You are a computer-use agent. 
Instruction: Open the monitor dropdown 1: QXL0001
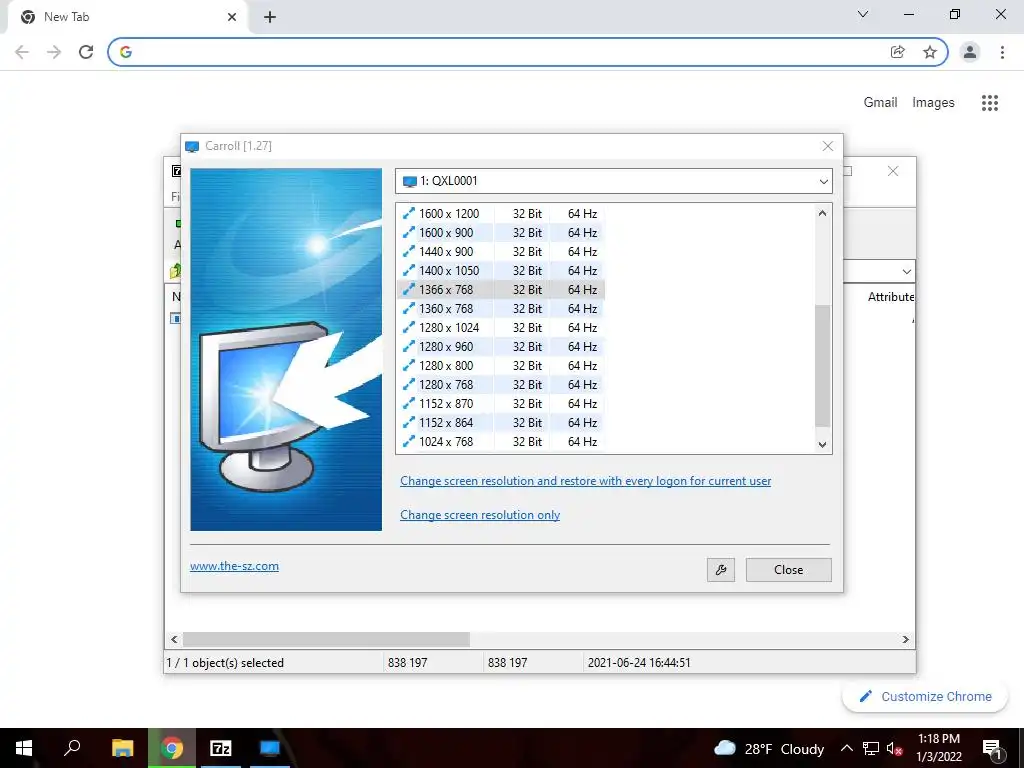point(613,181)
